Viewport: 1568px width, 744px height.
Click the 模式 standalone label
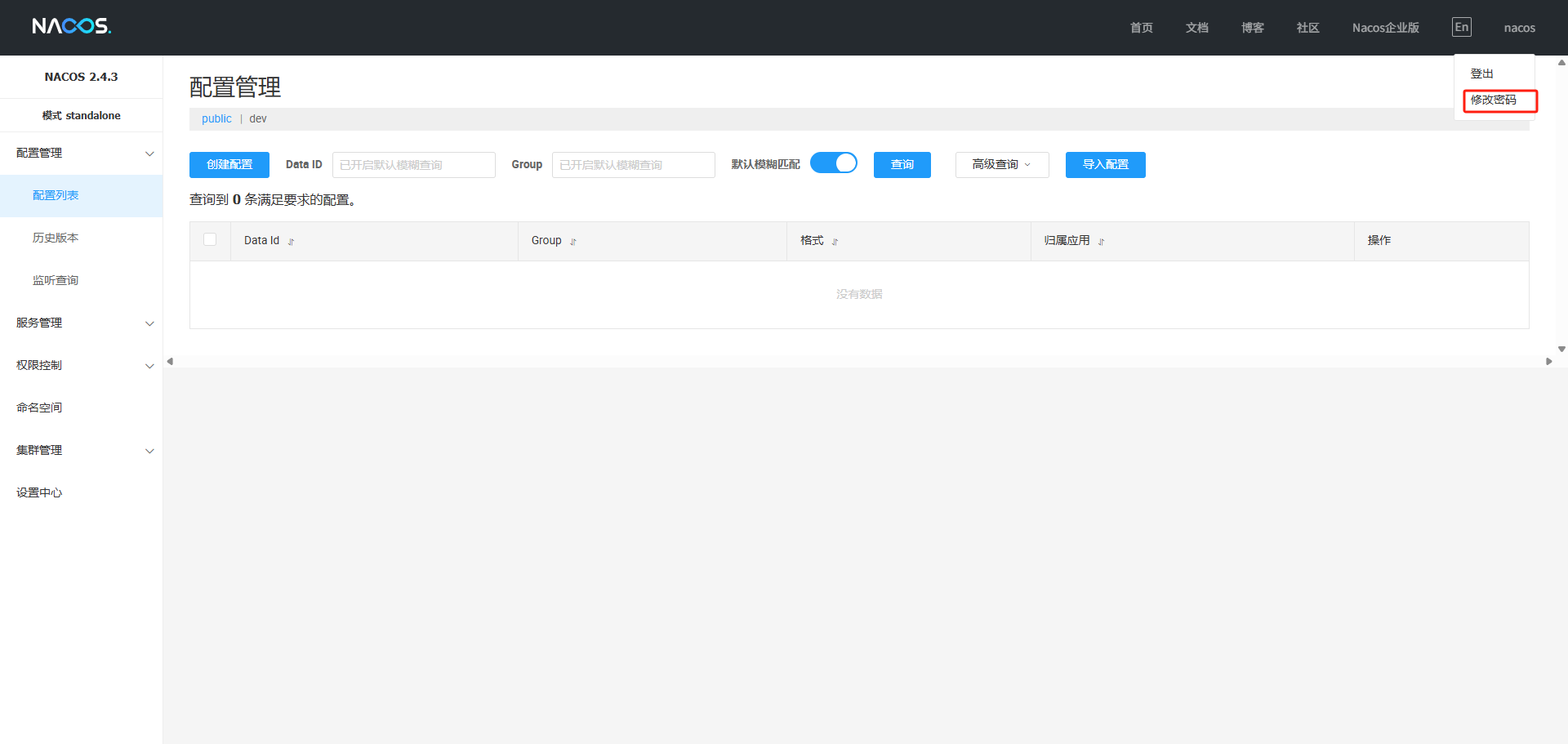point(81,115)
